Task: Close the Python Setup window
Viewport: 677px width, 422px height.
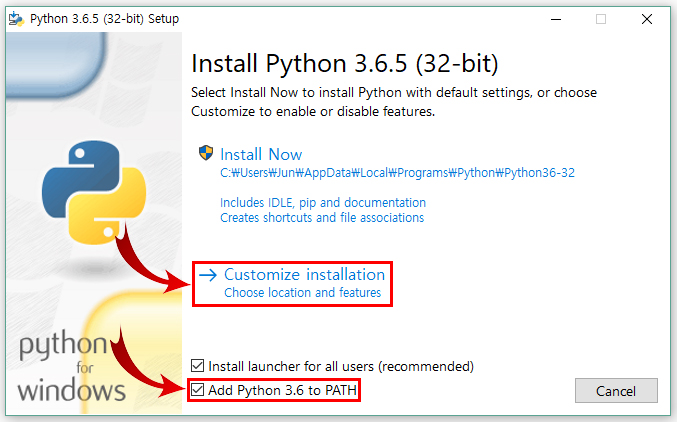Action: tap(647, 19)
